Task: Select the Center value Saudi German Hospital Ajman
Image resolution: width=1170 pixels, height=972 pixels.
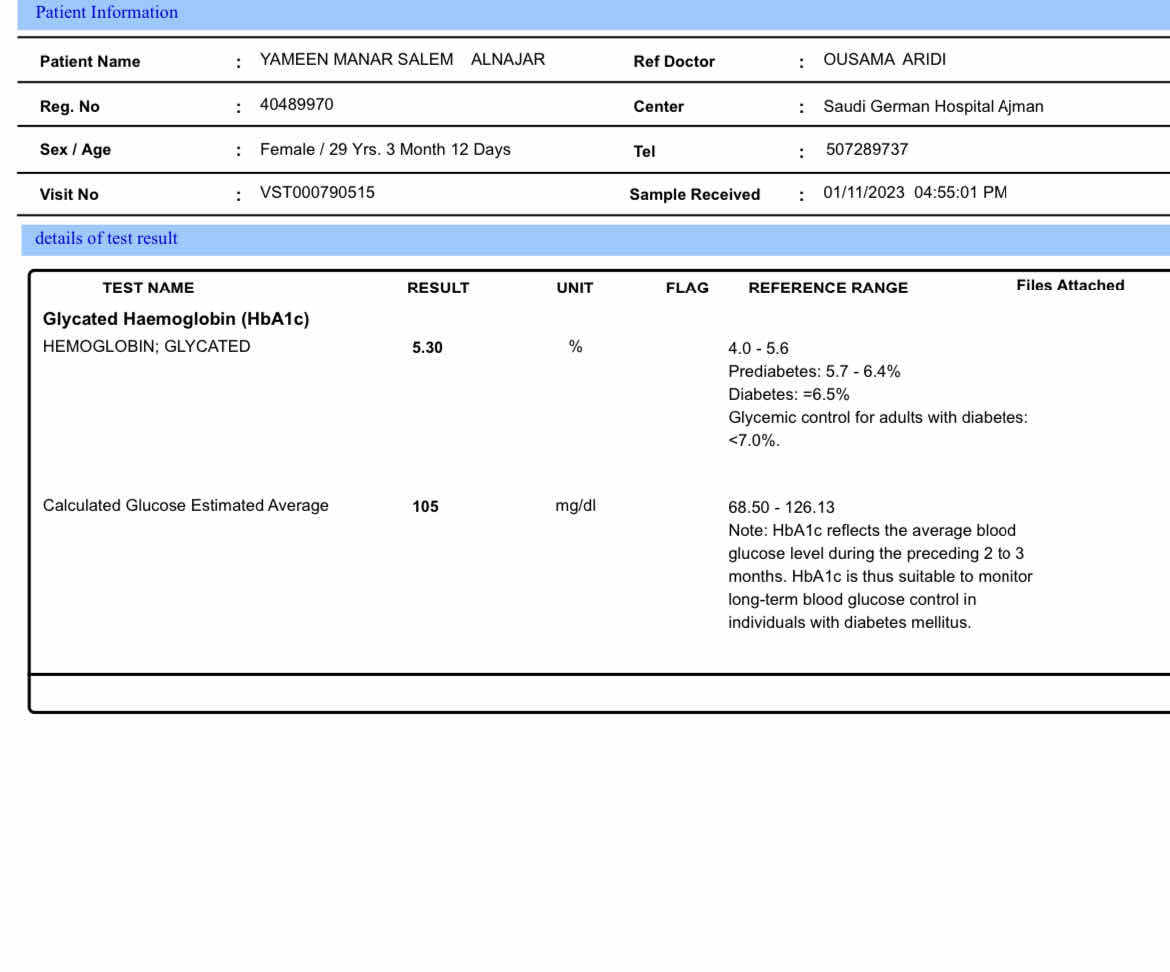Action: [x=933, y=107]
